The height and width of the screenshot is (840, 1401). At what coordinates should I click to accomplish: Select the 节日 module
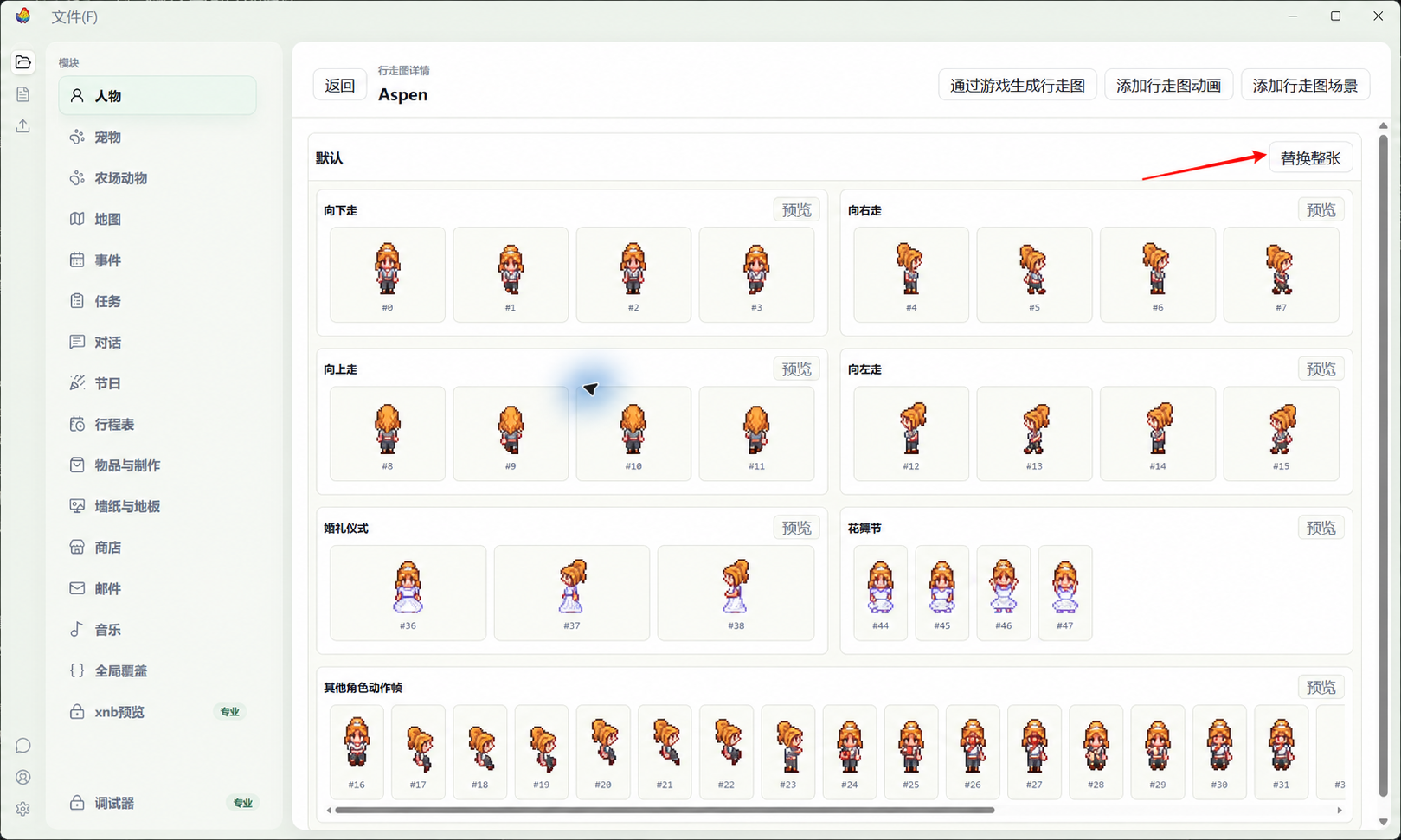coord(157,383)
